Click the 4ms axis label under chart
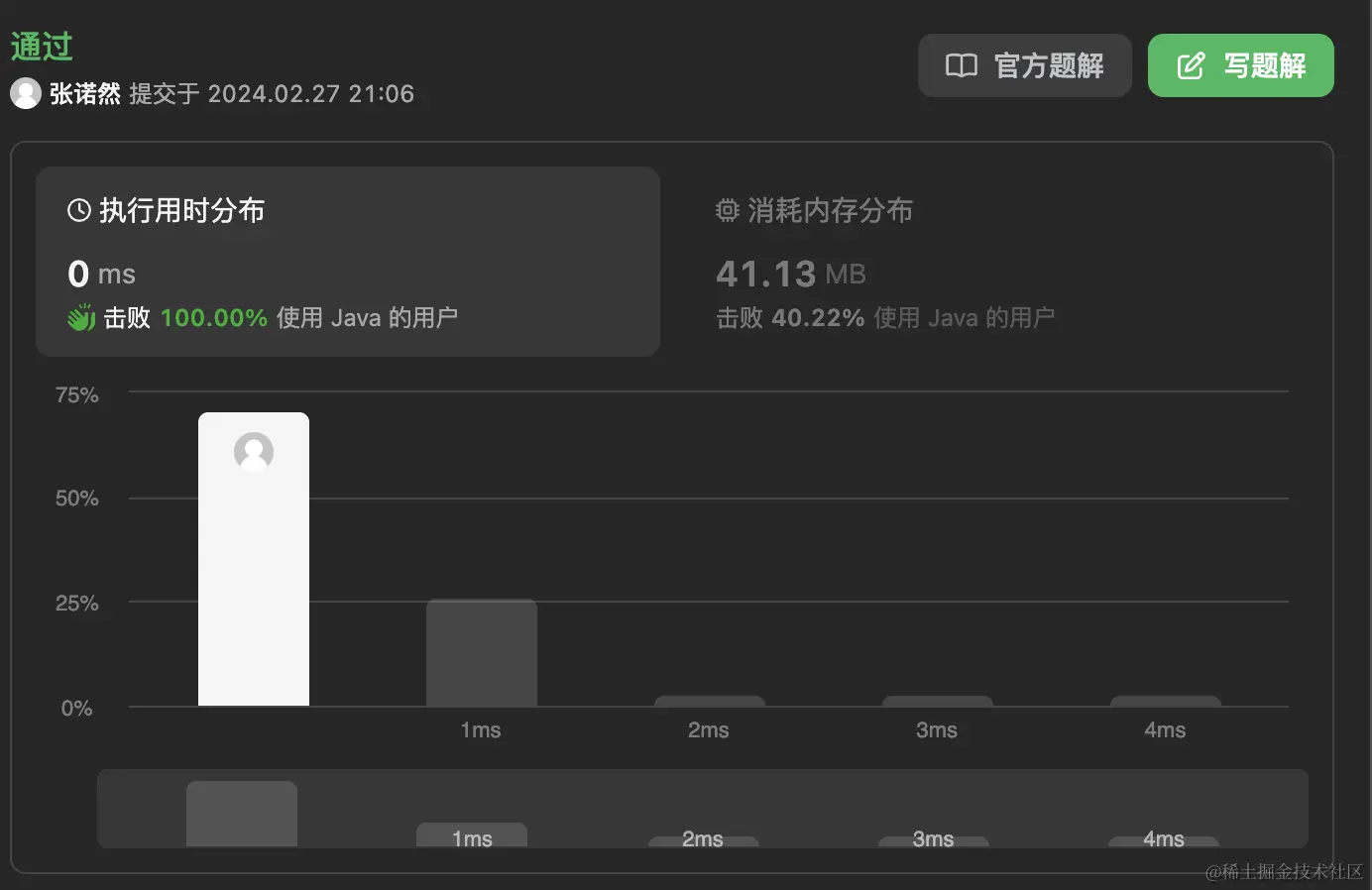Image resolution: width=1372 pixels, height=890 pixels. coord(1165,730)
